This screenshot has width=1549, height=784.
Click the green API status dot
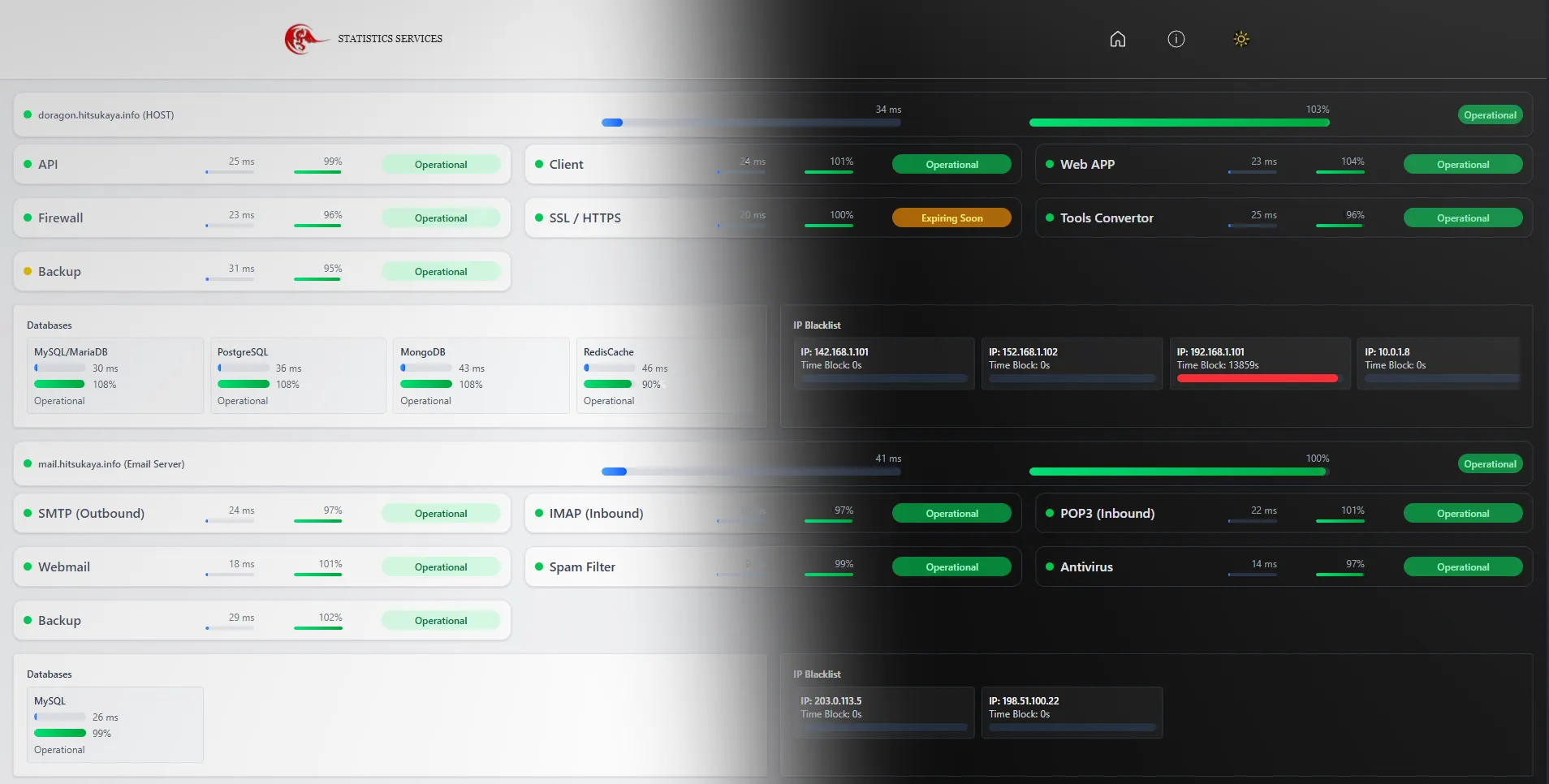[28, 164]
